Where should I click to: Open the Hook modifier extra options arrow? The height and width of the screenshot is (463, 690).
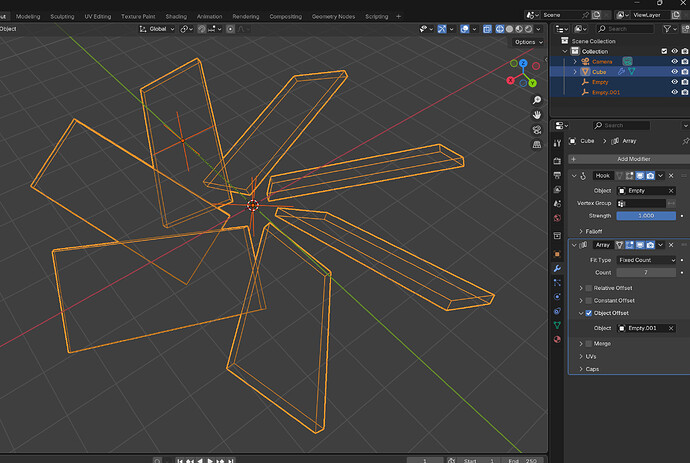point(661,176)
